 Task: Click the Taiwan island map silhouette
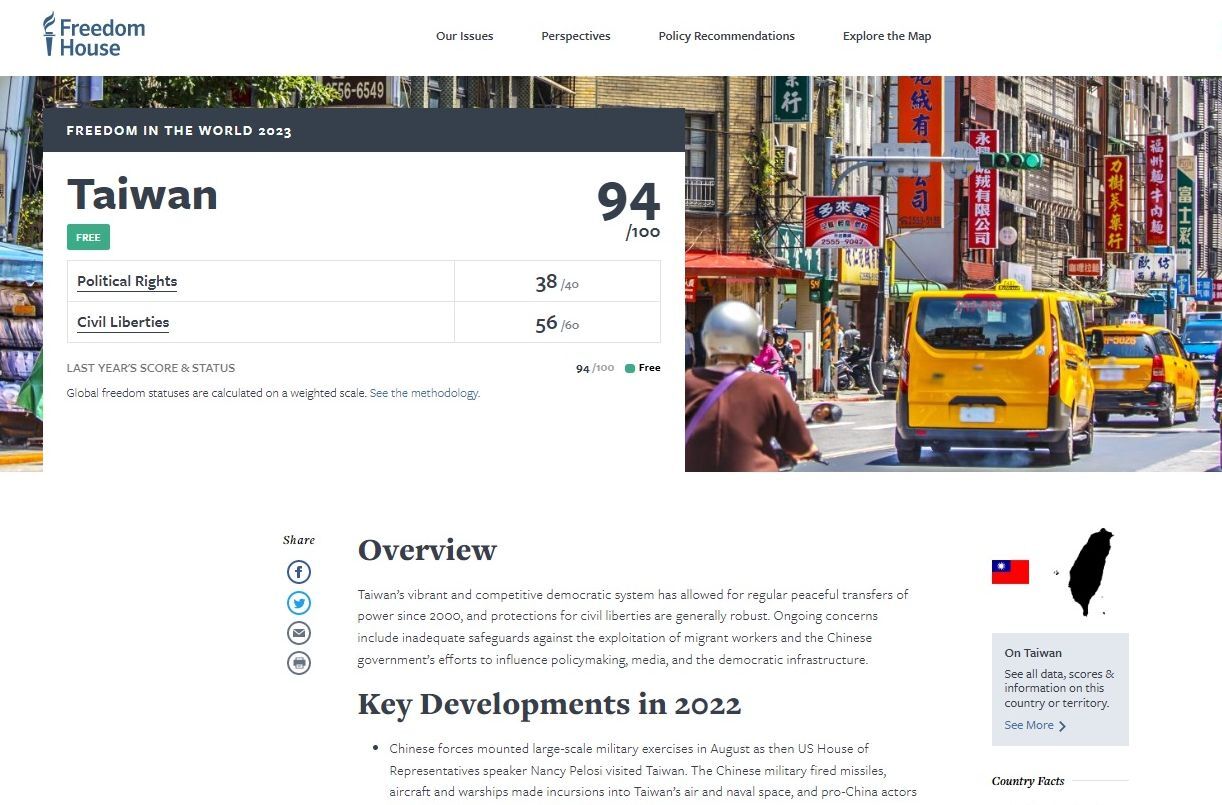pyautogui.click(x=1090, y=572)
